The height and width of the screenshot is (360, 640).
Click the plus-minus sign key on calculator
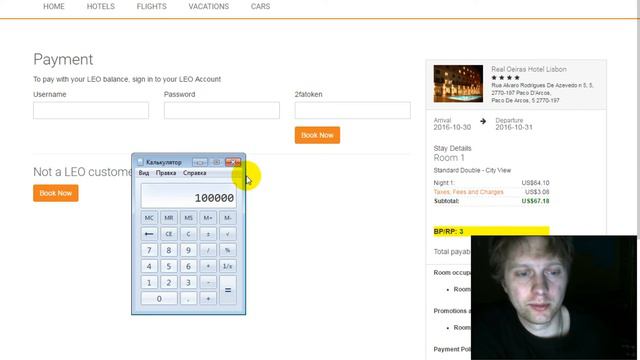tap(208, 234)
